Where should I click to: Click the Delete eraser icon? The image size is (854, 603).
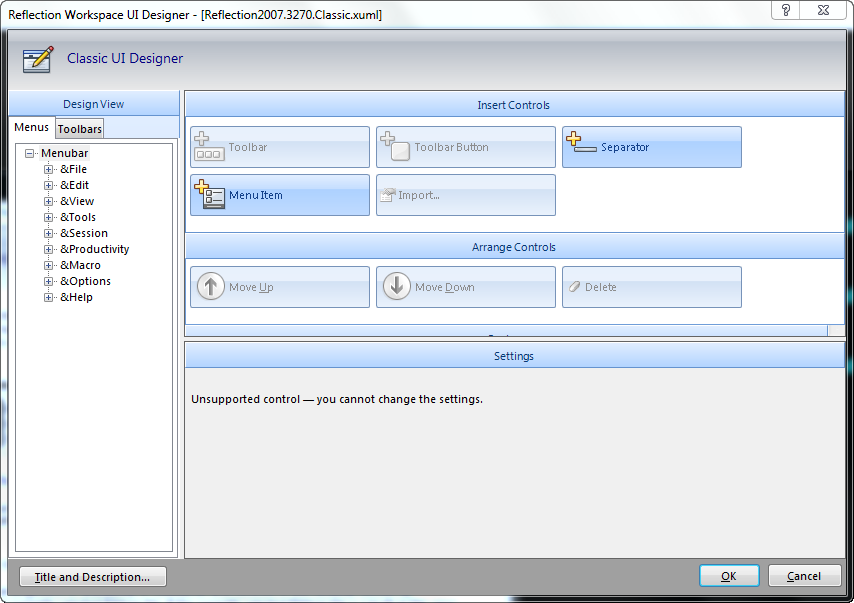click(x=574, y=287)
